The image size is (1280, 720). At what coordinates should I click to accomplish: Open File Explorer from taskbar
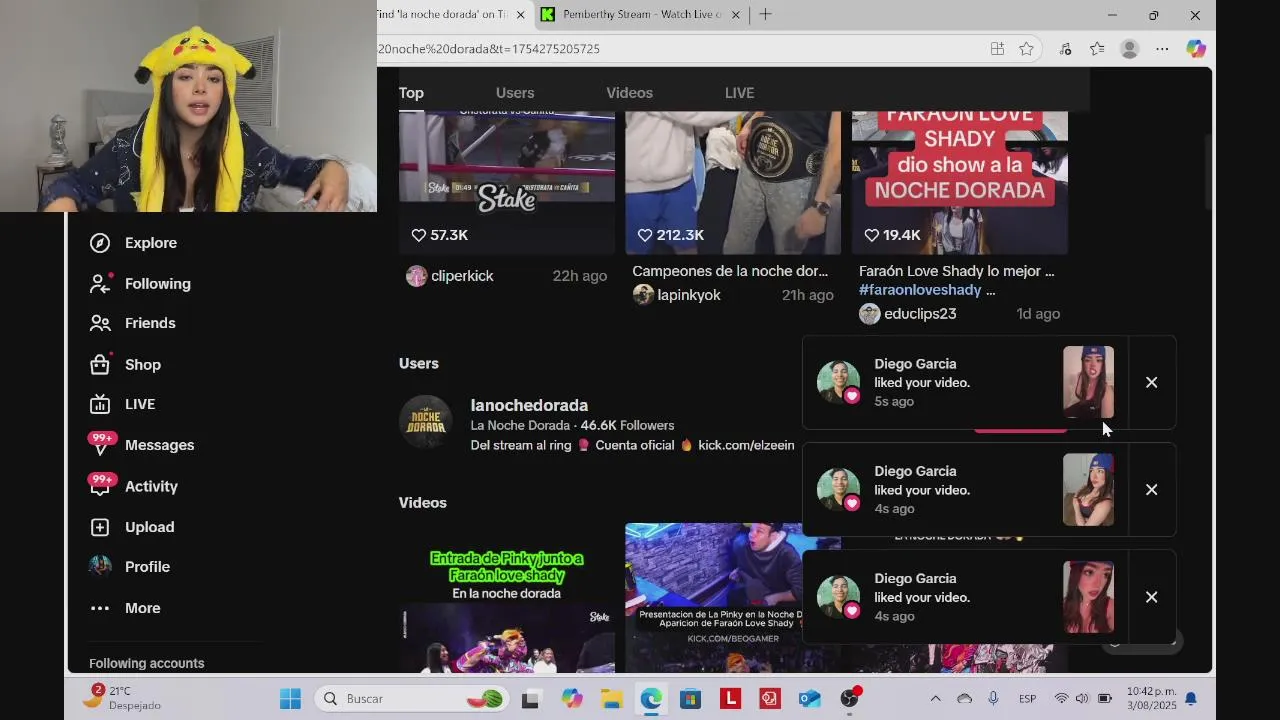(x=611, y=699)
